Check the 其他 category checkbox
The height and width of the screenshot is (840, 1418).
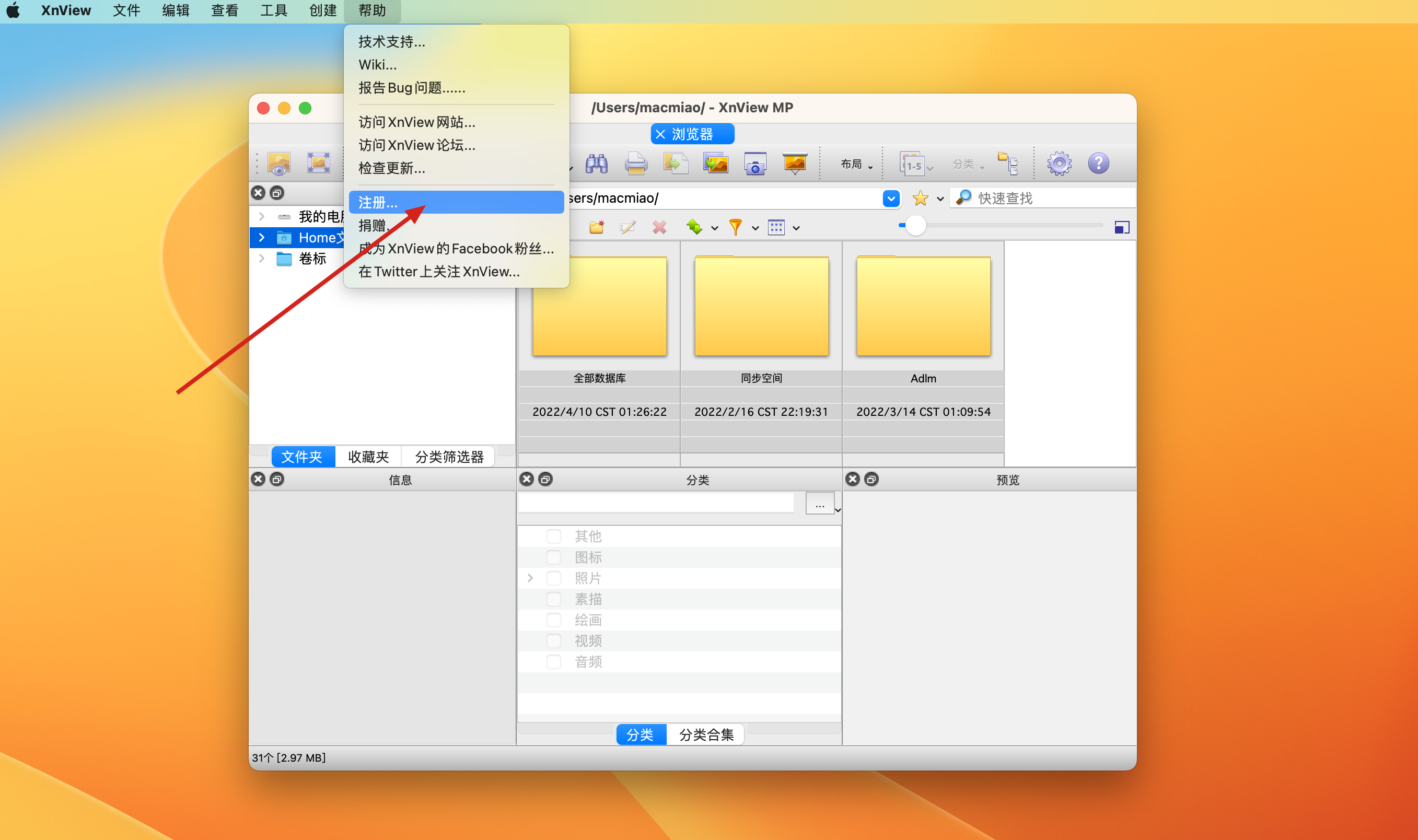(x=554, y=536)
